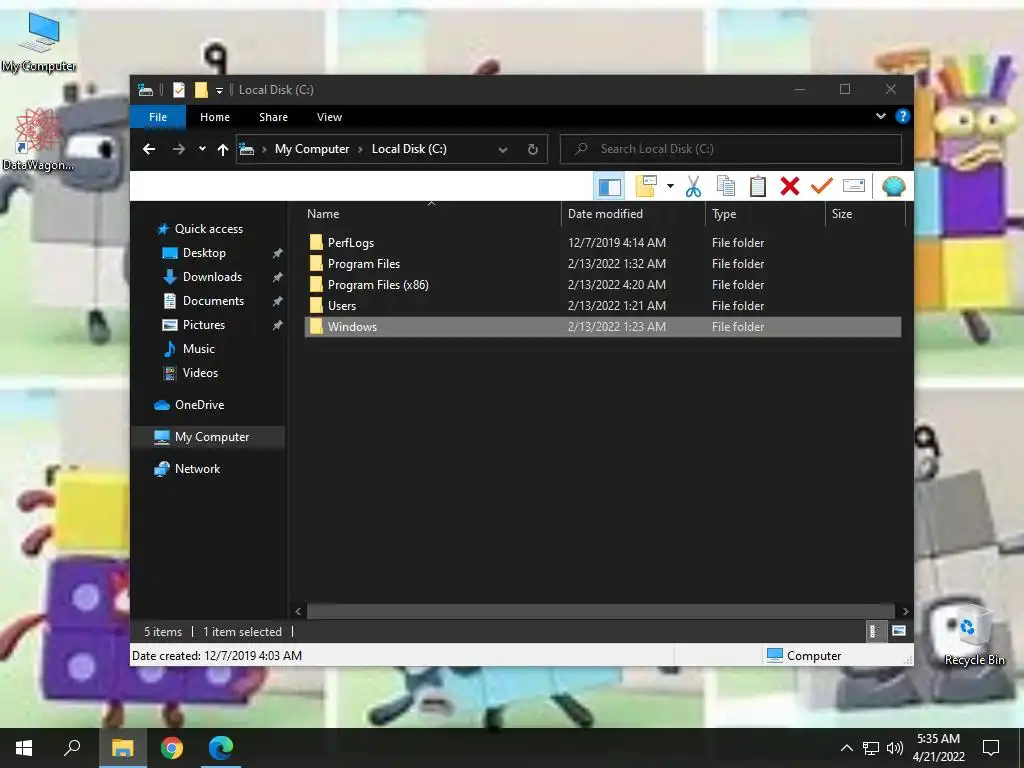Viewport: 1024px width, 768px height.
Task: Click the taskbar Search magnifier icon
Action: tap(72, 748)
